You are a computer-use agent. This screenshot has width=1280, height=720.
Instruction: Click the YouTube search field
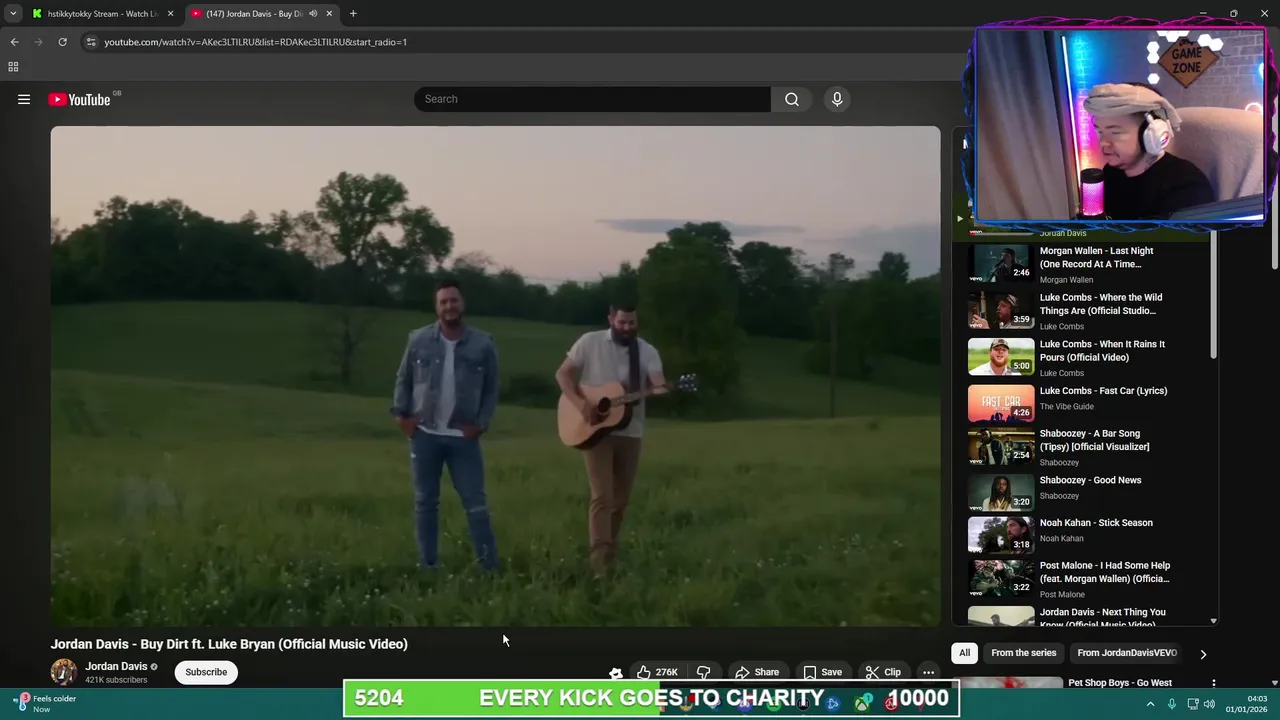tap(592, 99)
